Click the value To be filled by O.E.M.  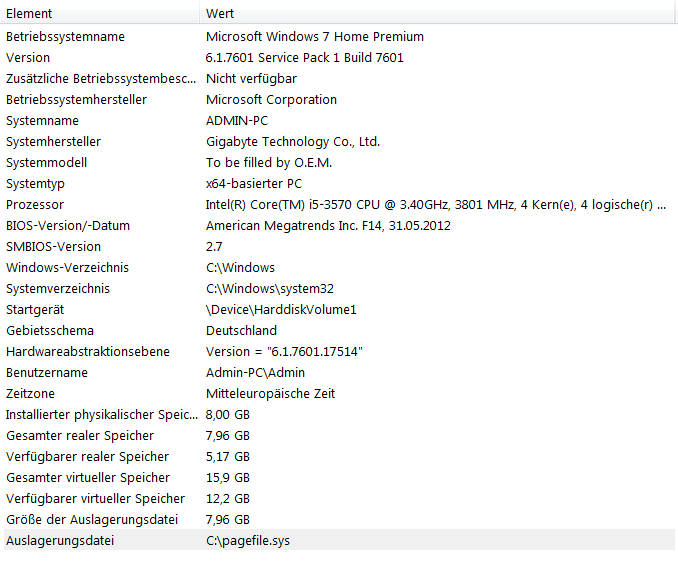click(x=269, y=163)
